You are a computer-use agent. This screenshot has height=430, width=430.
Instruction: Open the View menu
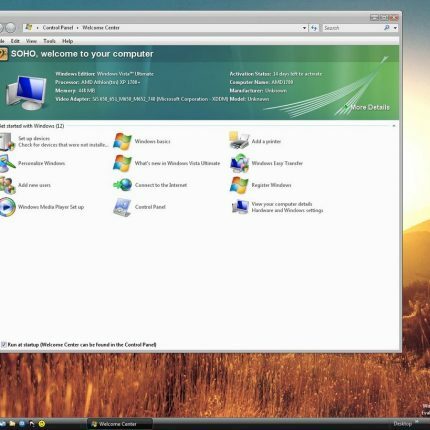tap(31, 41)
